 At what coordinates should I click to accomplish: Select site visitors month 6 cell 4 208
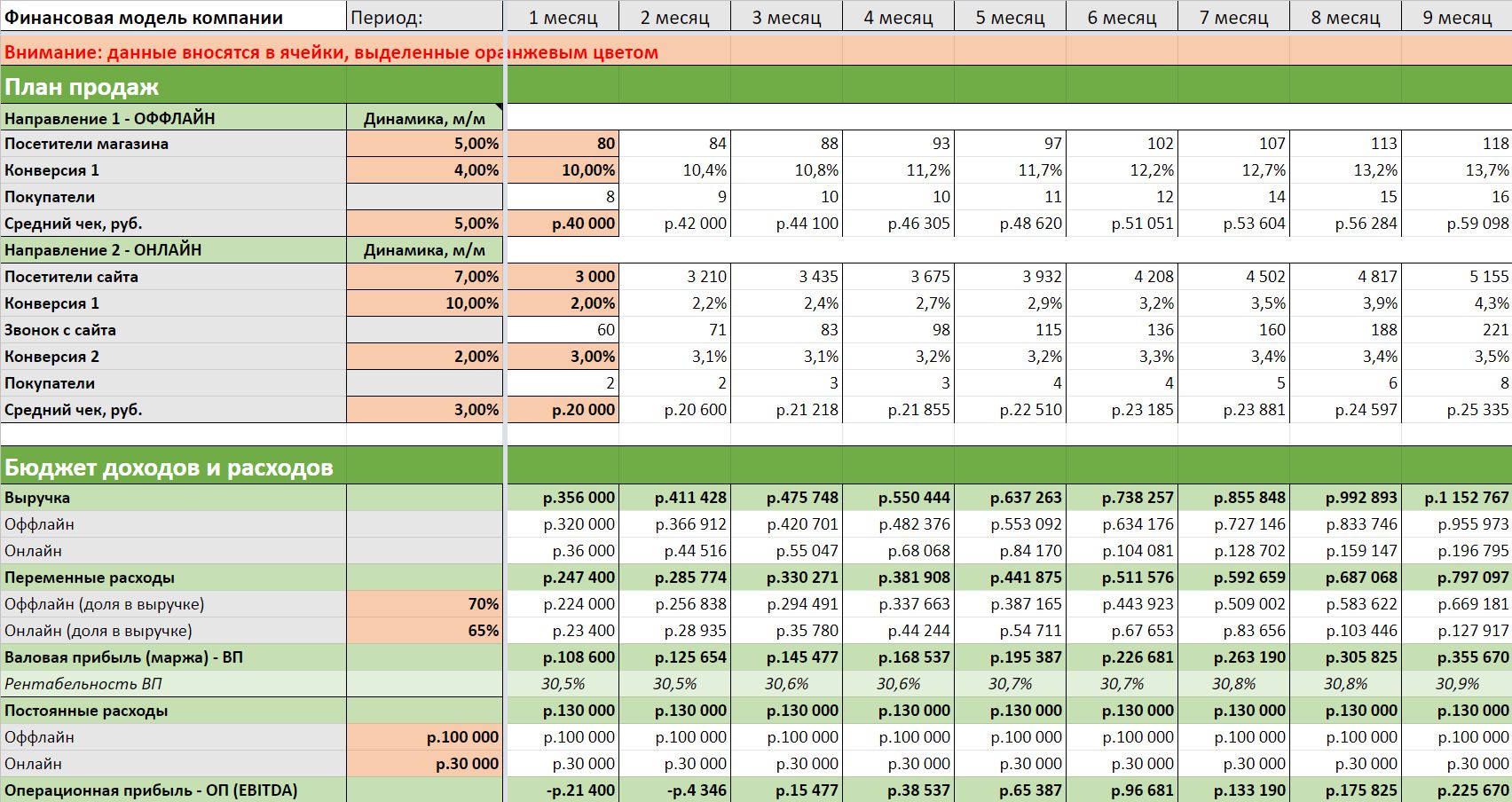[x=1122, y=277]
